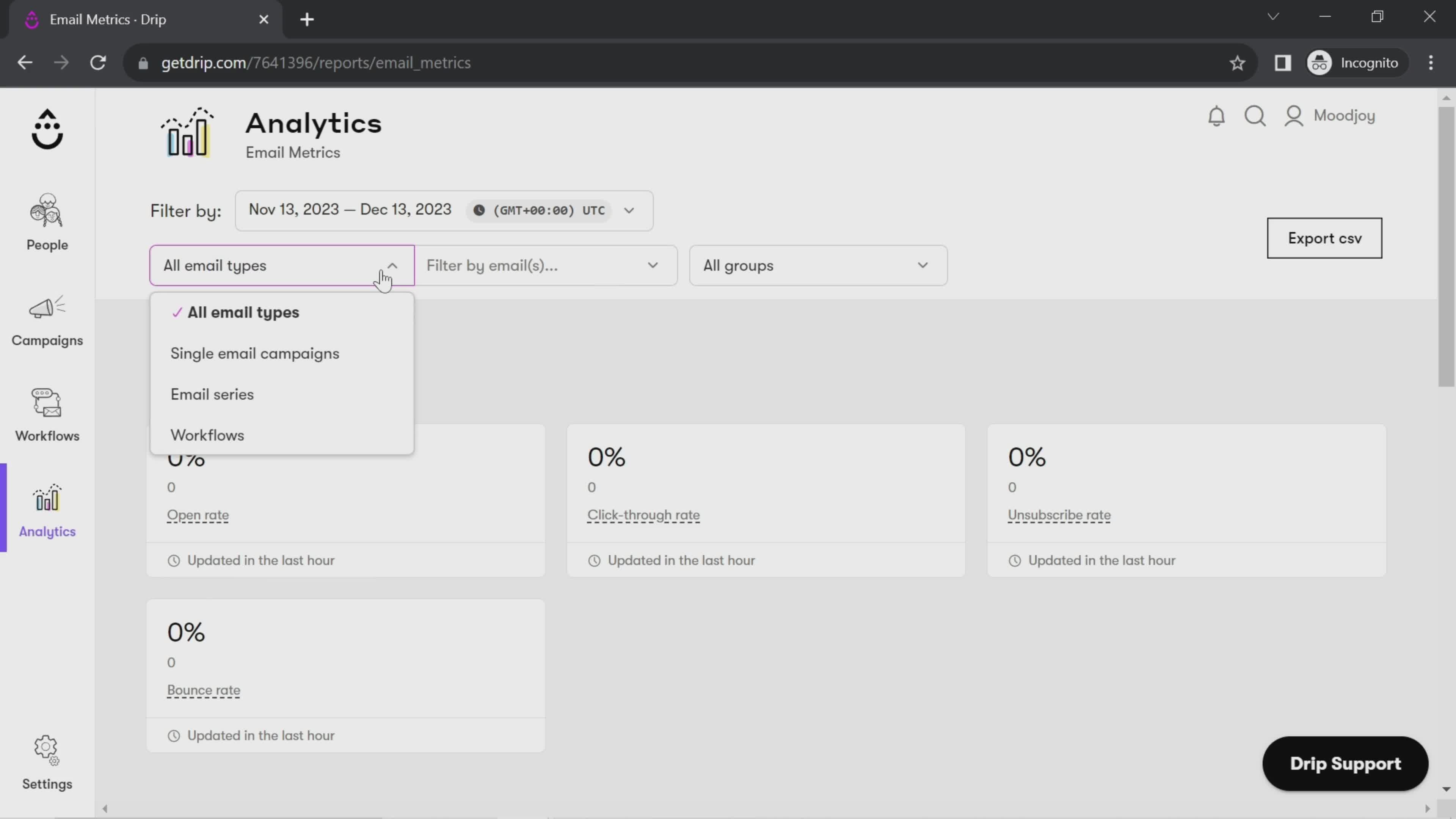Click the Click-through rate label

[x=643, y=515]
